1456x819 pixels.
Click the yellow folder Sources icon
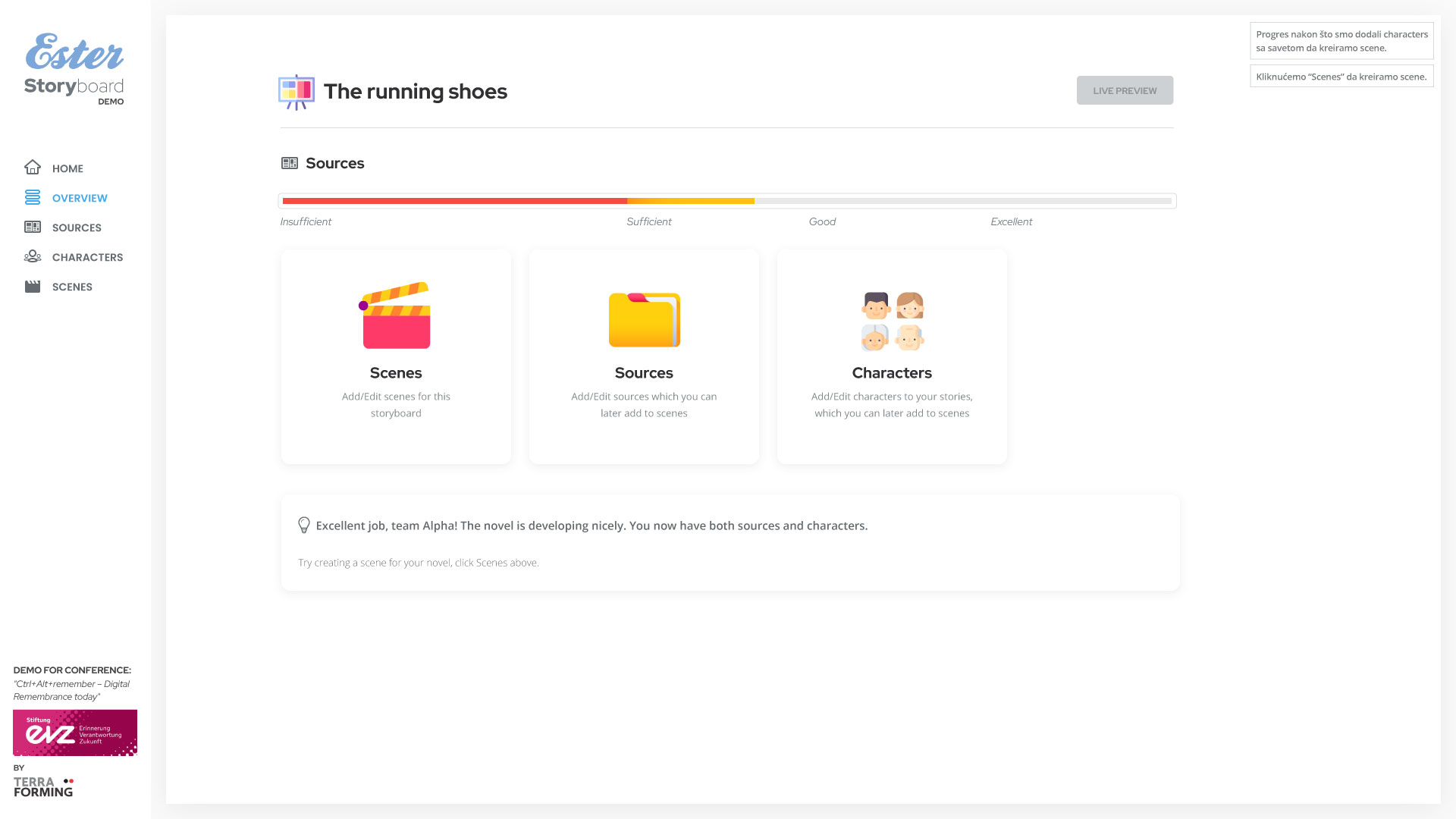(644, 320)
